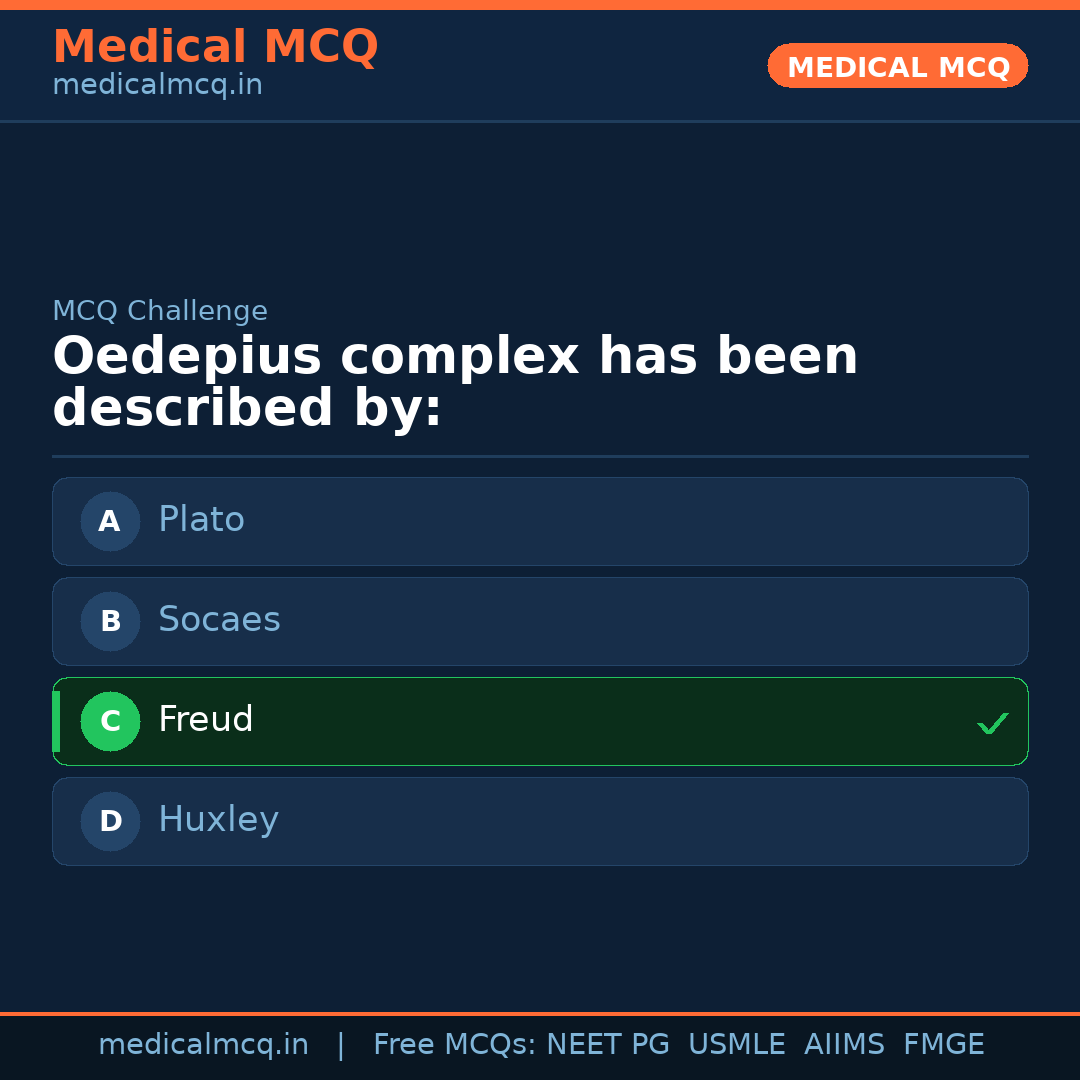The width and height of the screenshot is (1080, 1080).
Task: Switch to the USMLE section
Action: [x=737, y=1044]
